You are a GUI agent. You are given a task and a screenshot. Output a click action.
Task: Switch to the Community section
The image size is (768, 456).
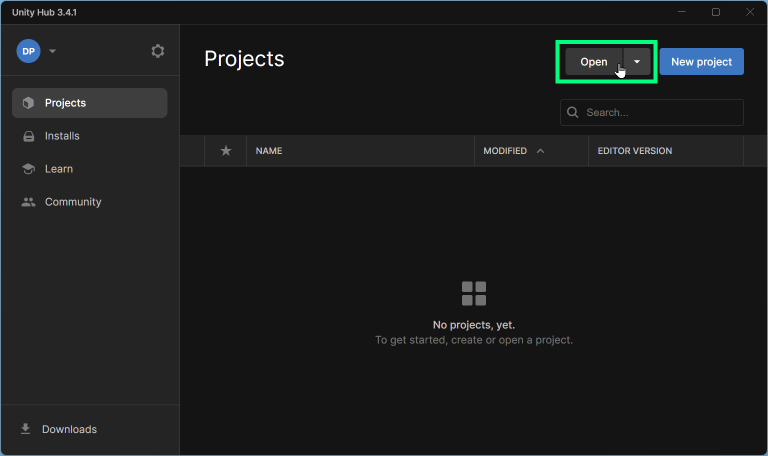73,202
